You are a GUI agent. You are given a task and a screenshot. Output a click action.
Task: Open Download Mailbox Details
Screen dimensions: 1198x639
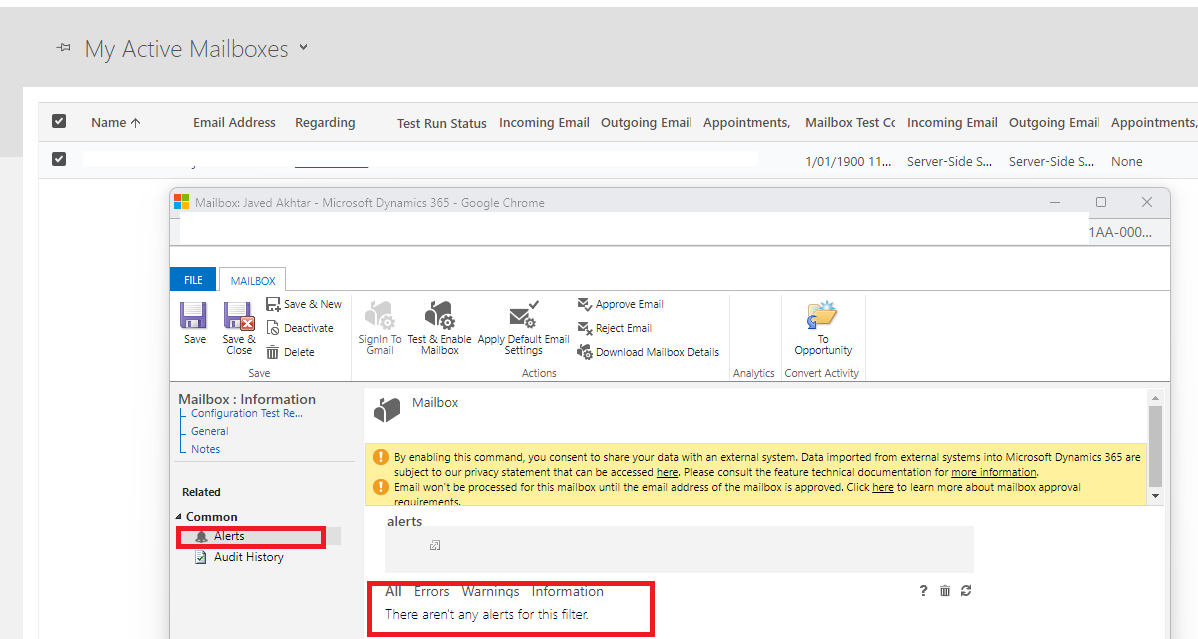coord(648,351)
